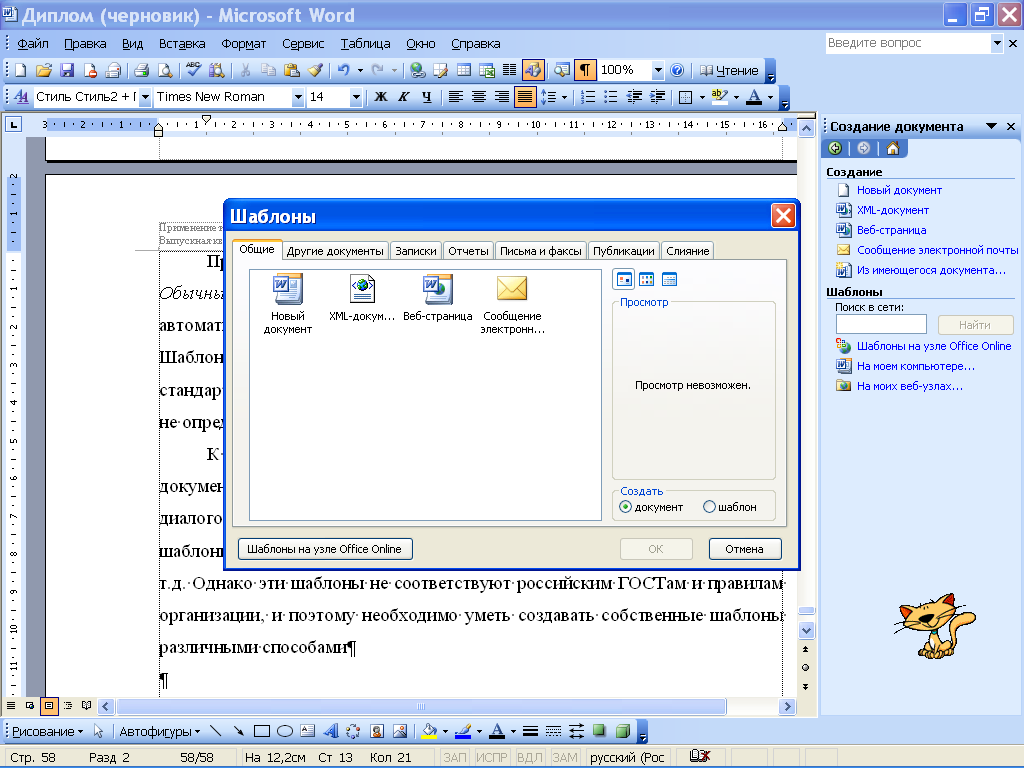
Task: Click the Microsoft Word Help question icon
Action: pos(677,70)
